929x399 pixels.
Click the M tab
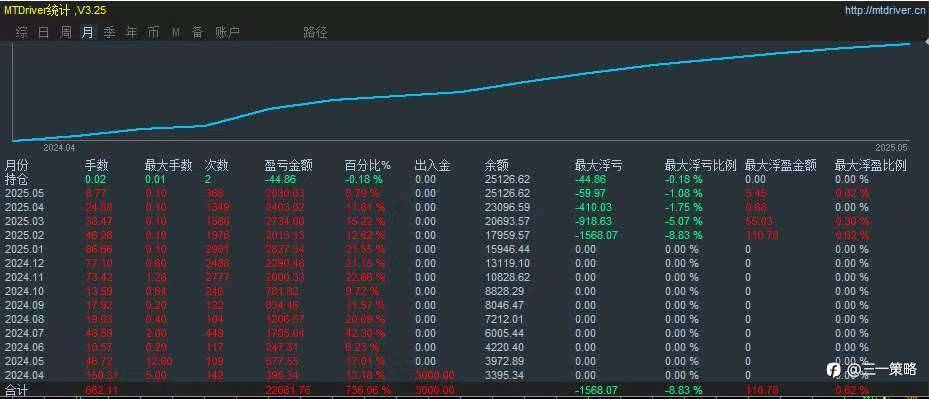point(175,33)
